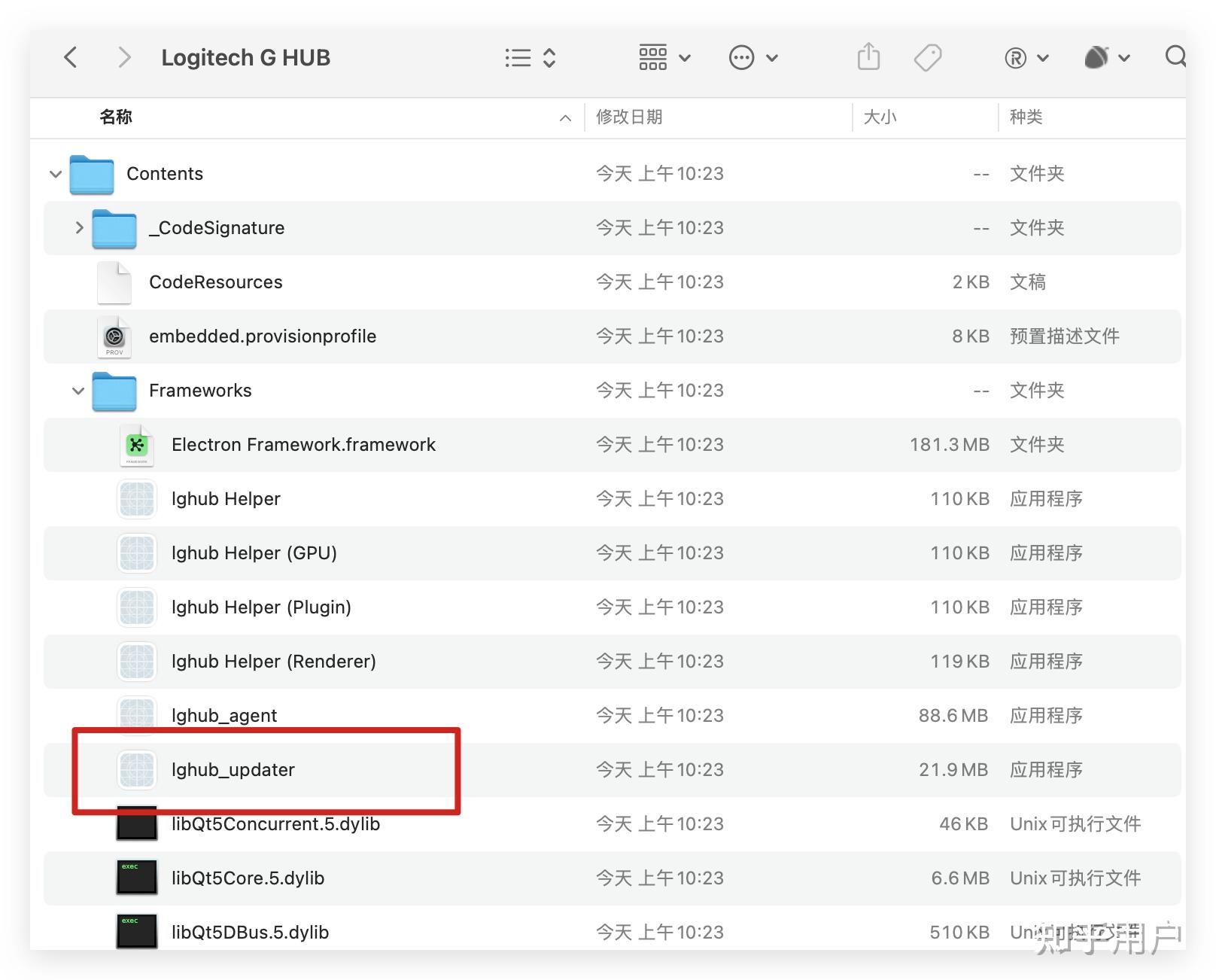This screenshot has height=980, width=1216.
Task: Click the lghub_updater name
Action: click(233, 770)
